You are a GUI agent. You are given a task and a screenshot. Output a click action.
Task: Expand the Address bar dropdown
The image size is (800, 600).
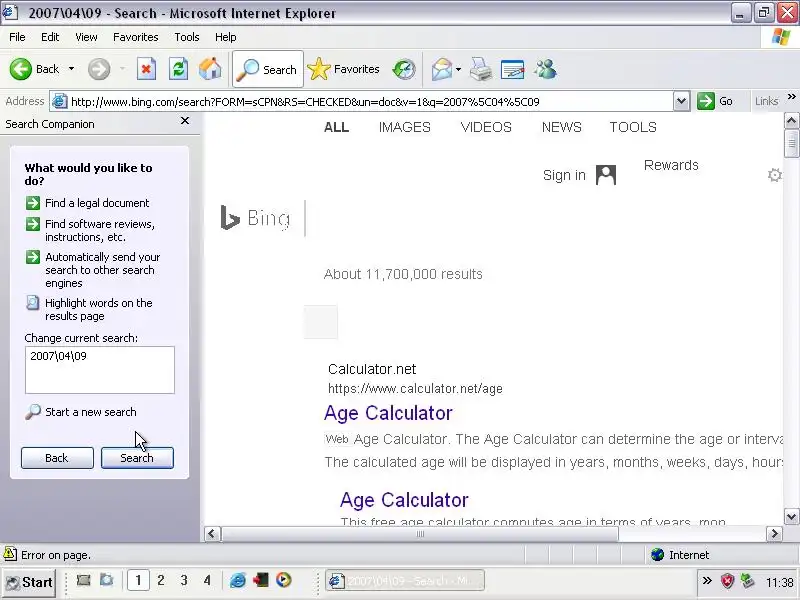pyautogui.click(x=682, y=101)
